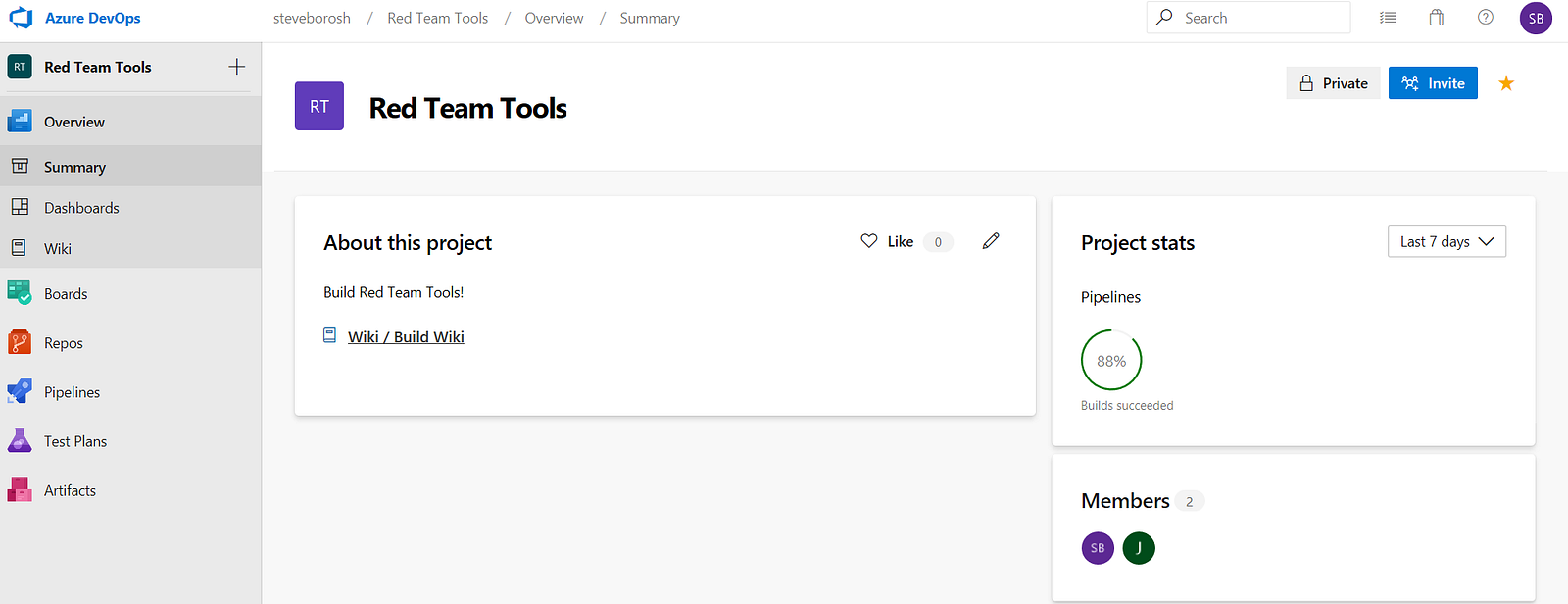Click the Builds succeeded label

pyautogui.click(x=1127, y=406)
